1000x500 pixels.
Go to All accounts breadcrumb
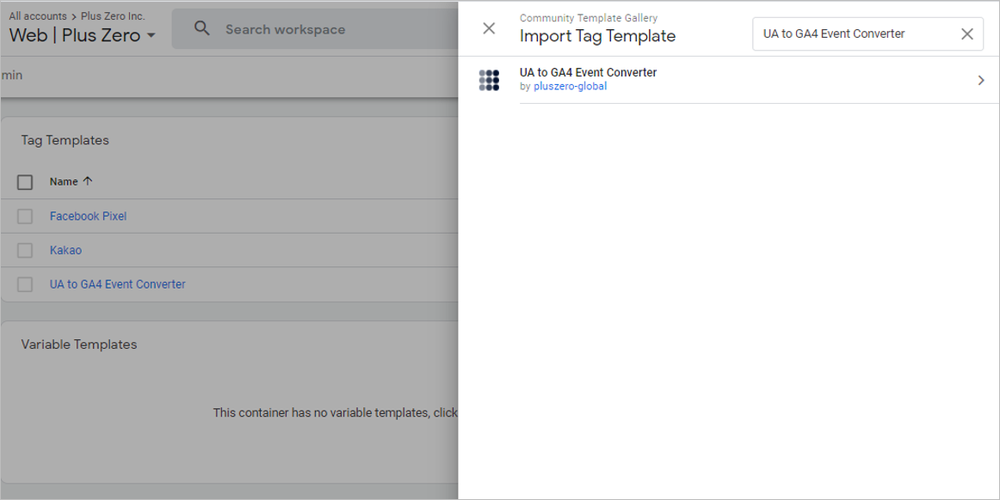[38, 16]
